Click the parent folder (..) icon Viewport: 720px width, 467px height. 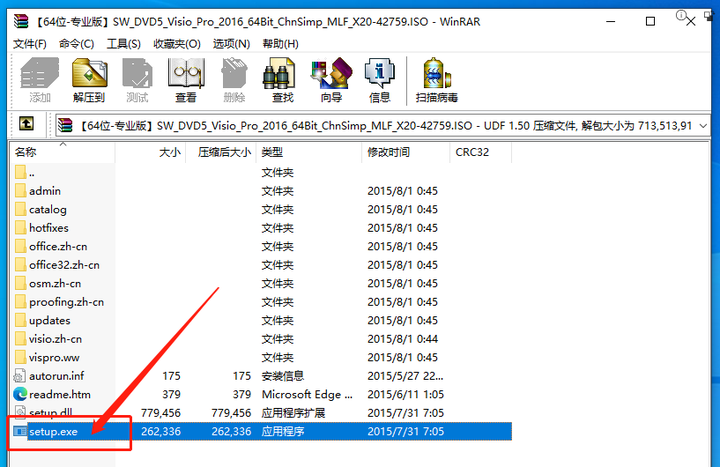20,172
